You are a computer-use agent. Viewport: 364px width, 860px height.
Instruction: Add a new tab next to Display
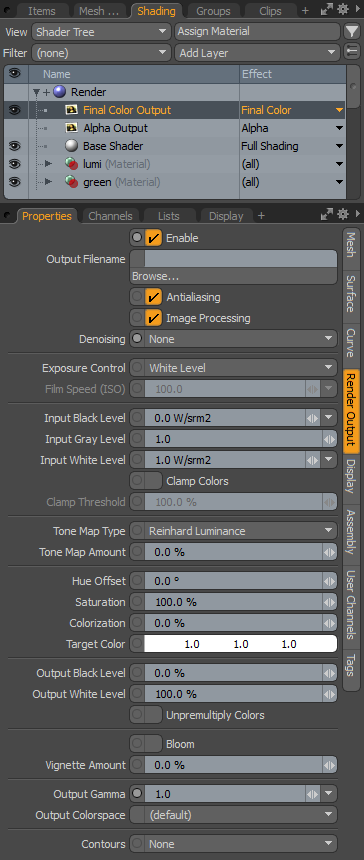(x=261, y=216)
